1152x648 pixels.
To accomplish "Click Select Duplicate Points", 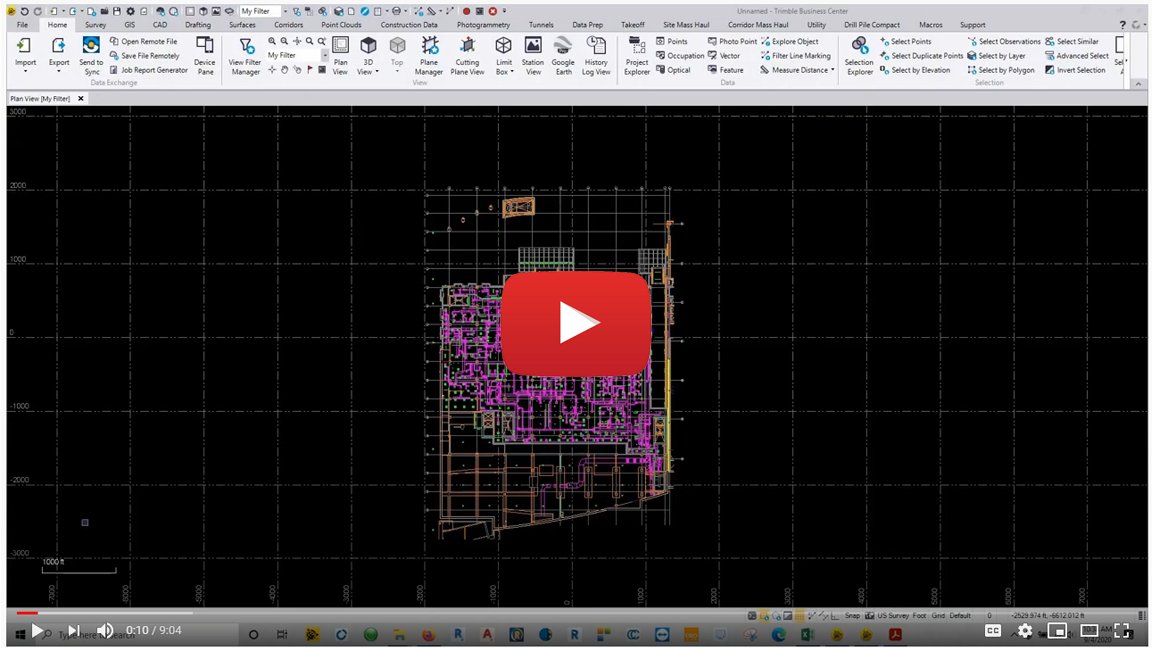I will coord(921,56).
